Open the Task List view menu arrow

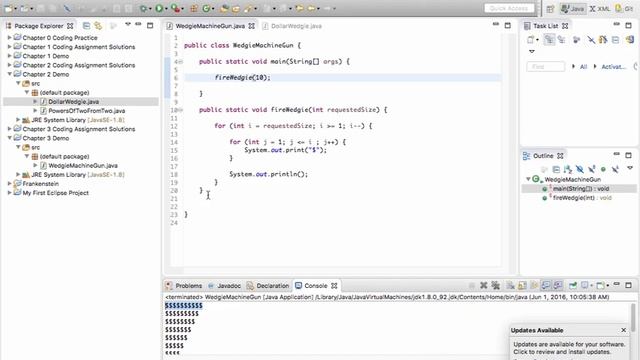(x=531, y=51)
